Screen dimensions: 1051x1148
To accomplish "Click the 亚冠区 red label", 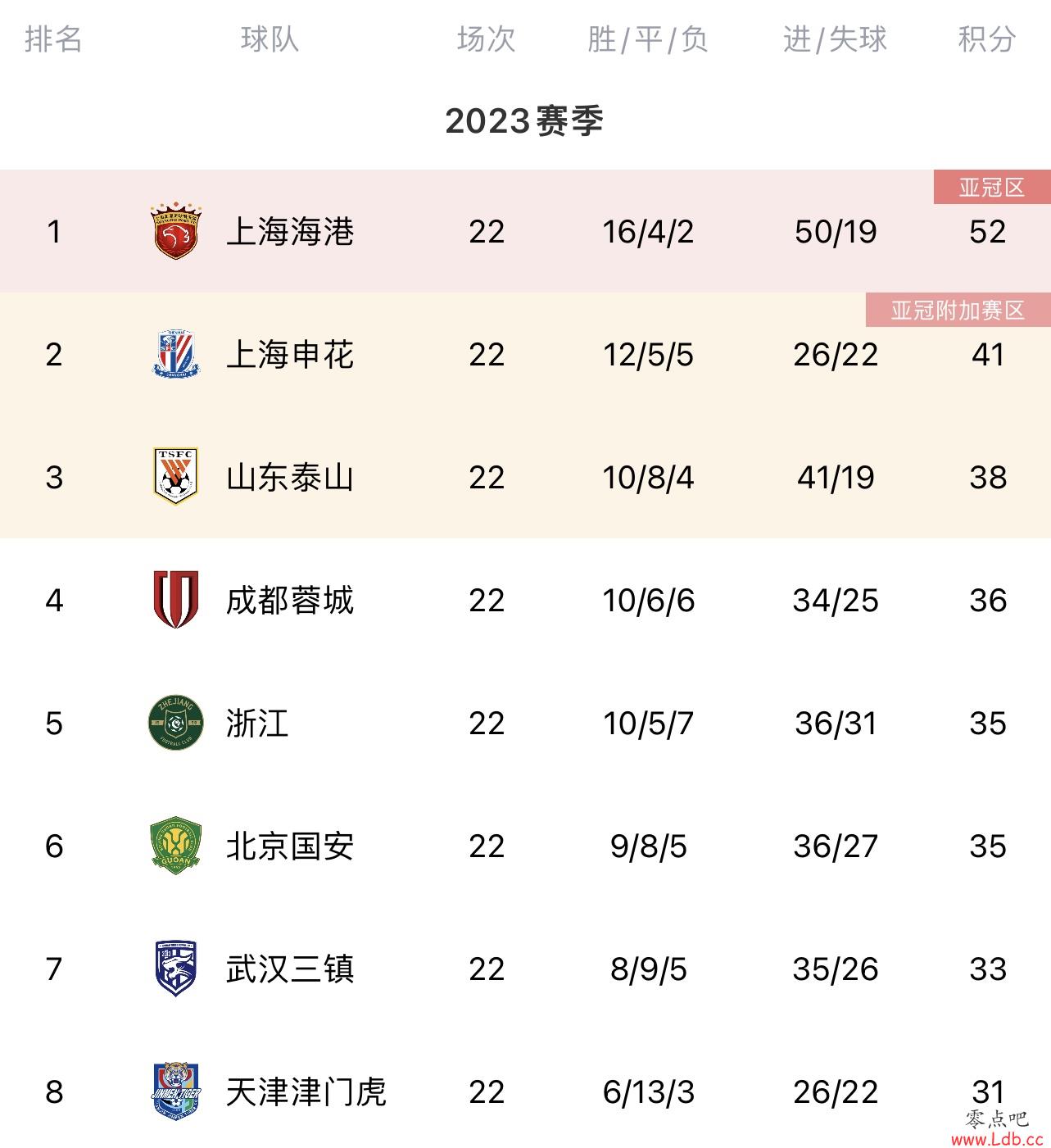I will pos(992,188).
